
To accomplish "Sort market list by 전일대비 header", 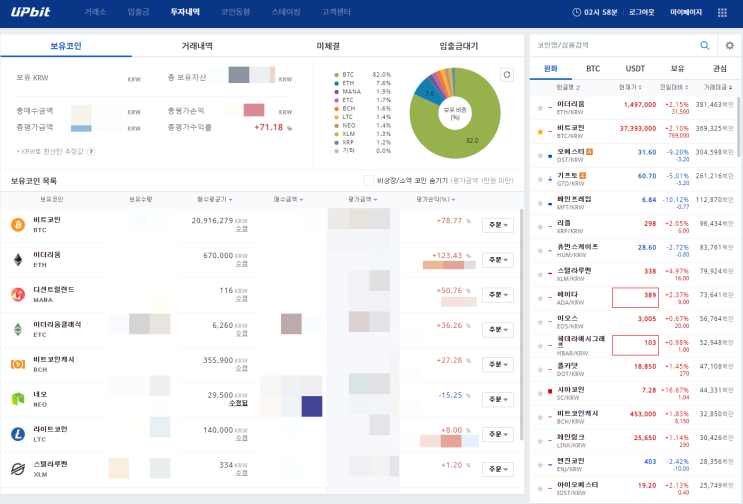I will (674, 87).
